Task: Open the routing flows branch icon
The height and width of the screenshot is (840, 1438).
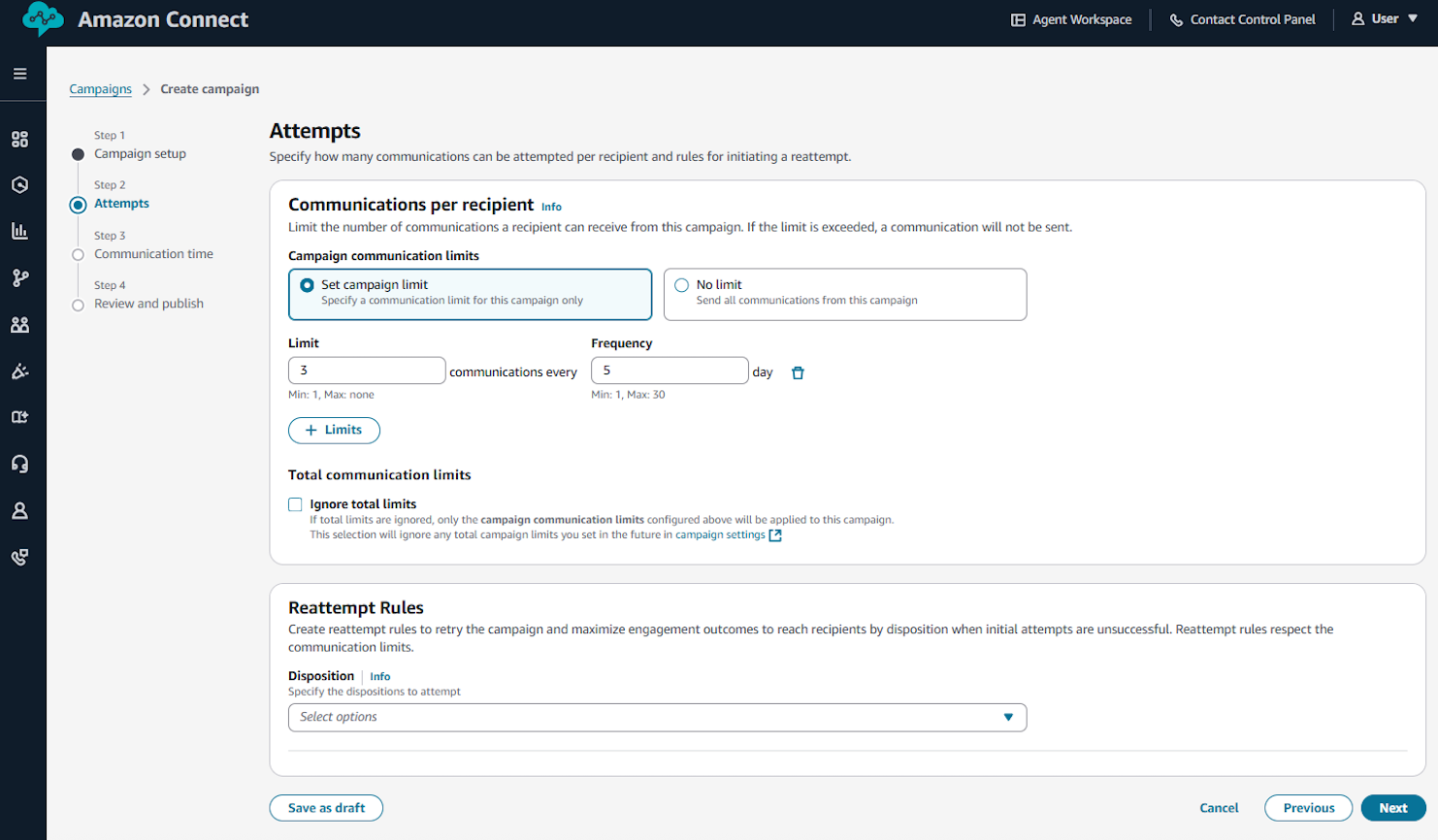Action: coord(19,278)
